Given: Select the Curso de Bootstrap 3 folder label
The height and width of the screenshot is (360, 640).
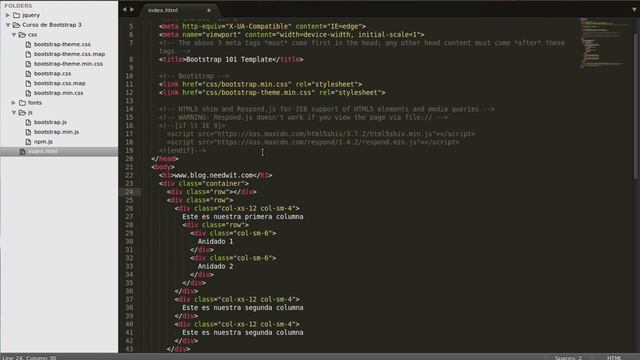Looking at the screenshot, I should point(52,25).
